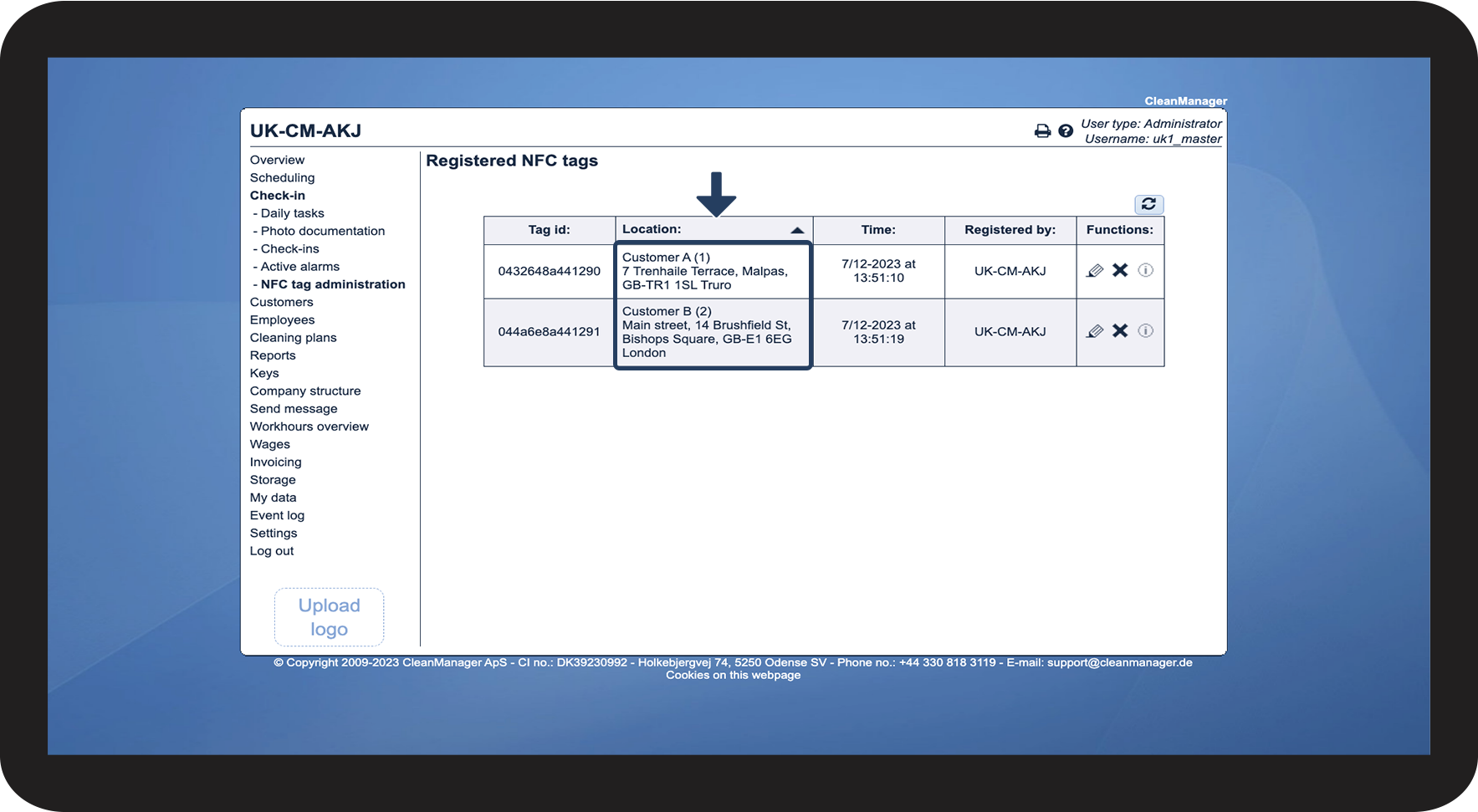1478x812 pixels.
Task: Click time cell 7/12-2023 at 13:51:10
Action: pyautogui.click(x=878, y=271)
